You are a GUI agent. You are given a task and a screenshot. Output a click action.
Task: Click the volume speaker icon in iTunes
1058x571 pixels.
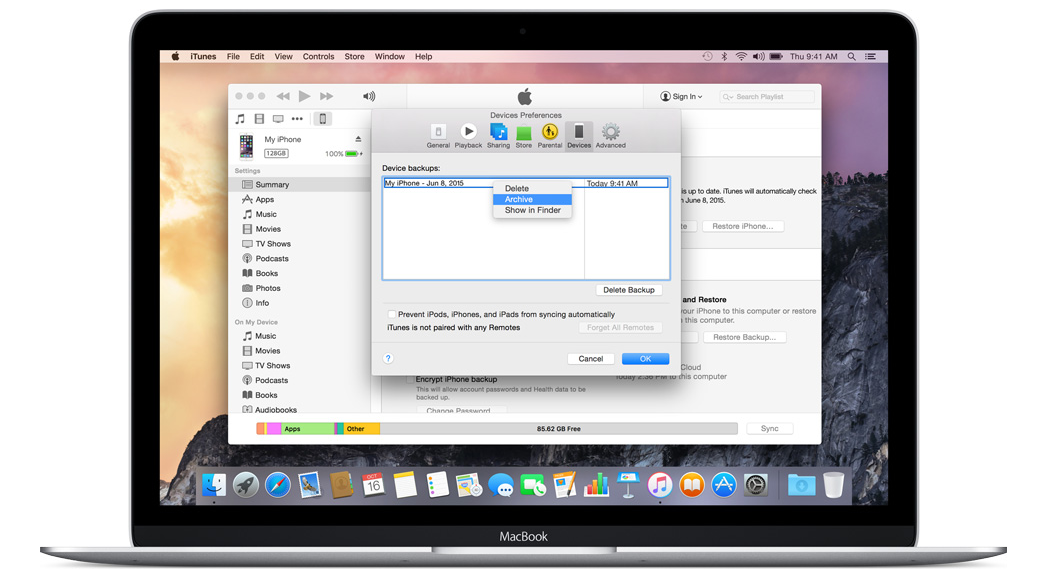tap(369, 97)
